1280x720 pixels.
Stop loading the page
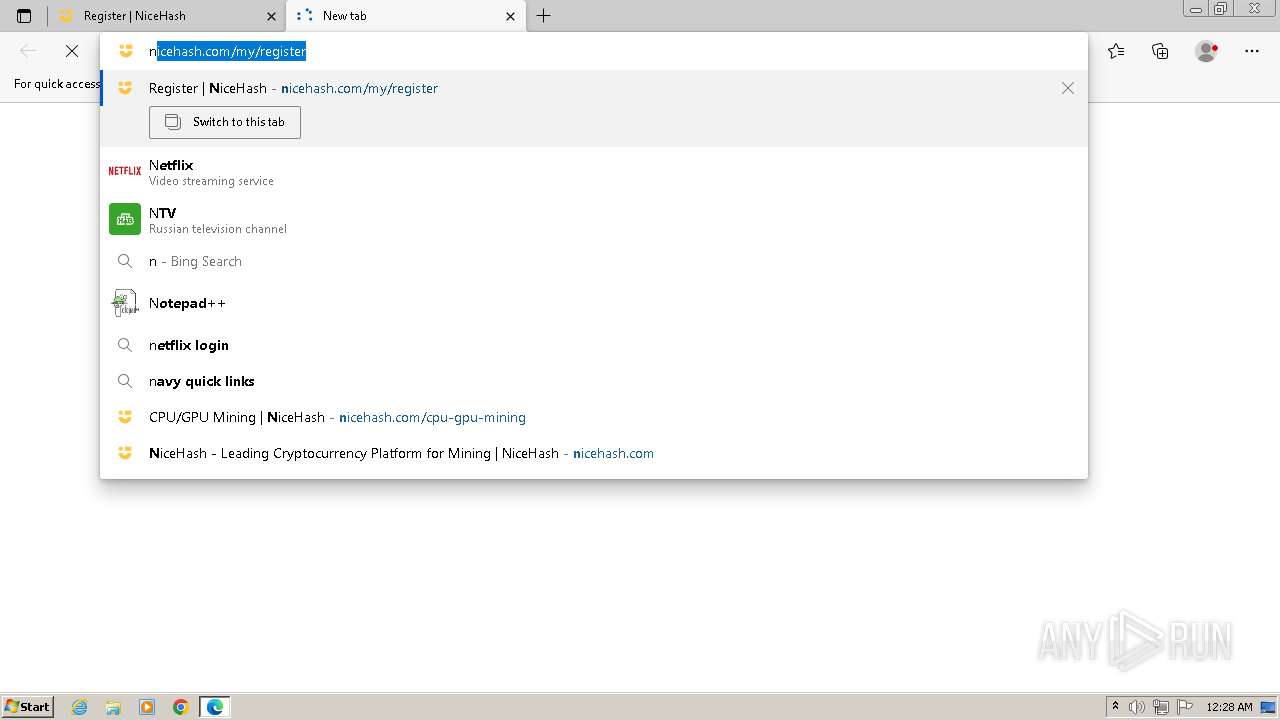coord(72,51)
